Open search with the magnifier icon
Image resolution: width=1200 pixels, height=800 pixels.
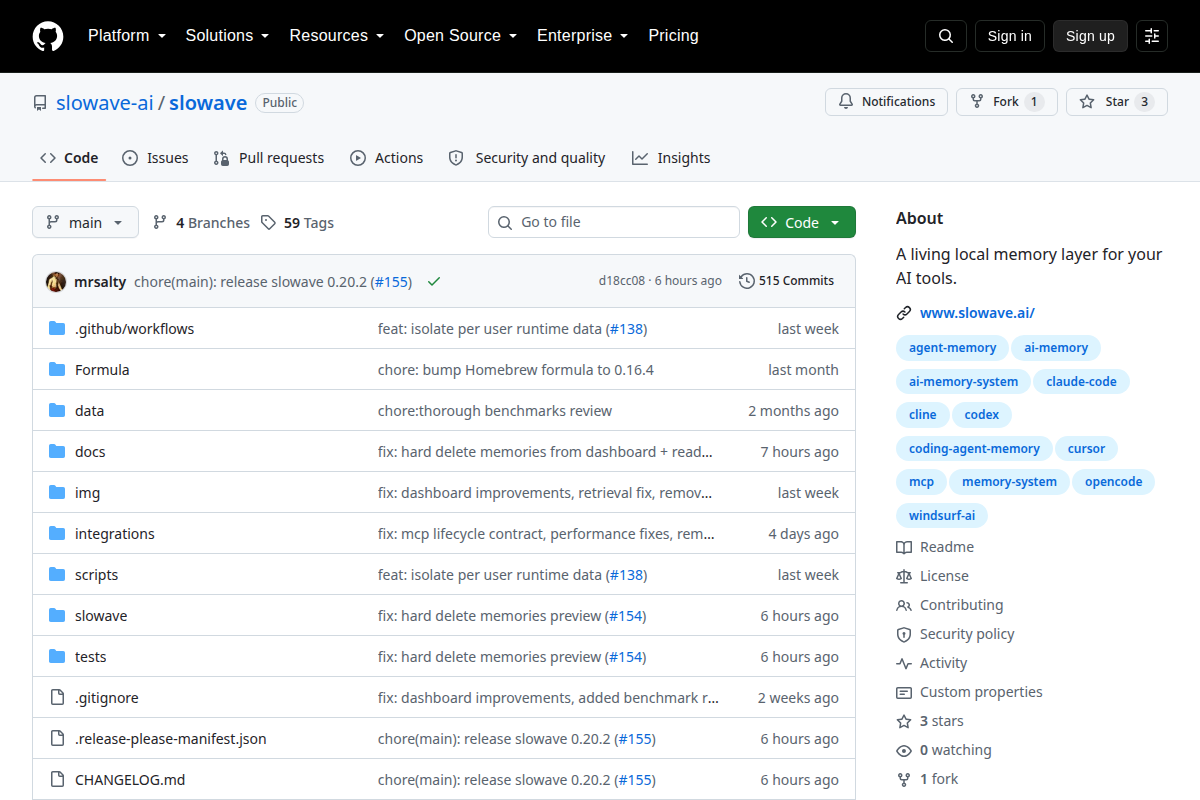click(946, 36)
